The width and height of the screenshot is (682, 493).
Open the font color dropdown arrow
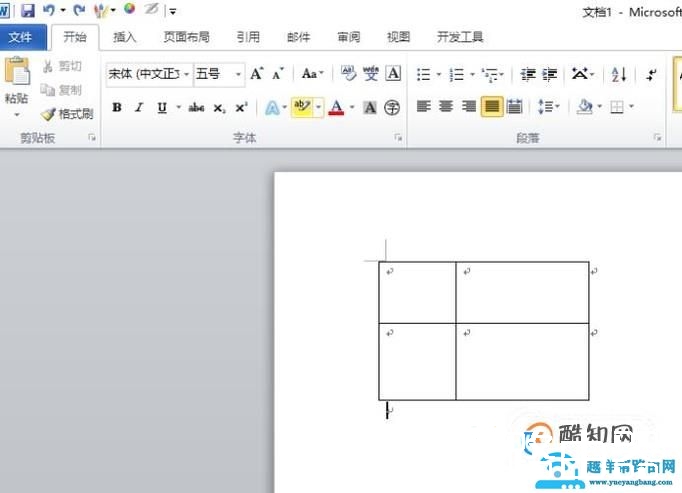[352, 107]
